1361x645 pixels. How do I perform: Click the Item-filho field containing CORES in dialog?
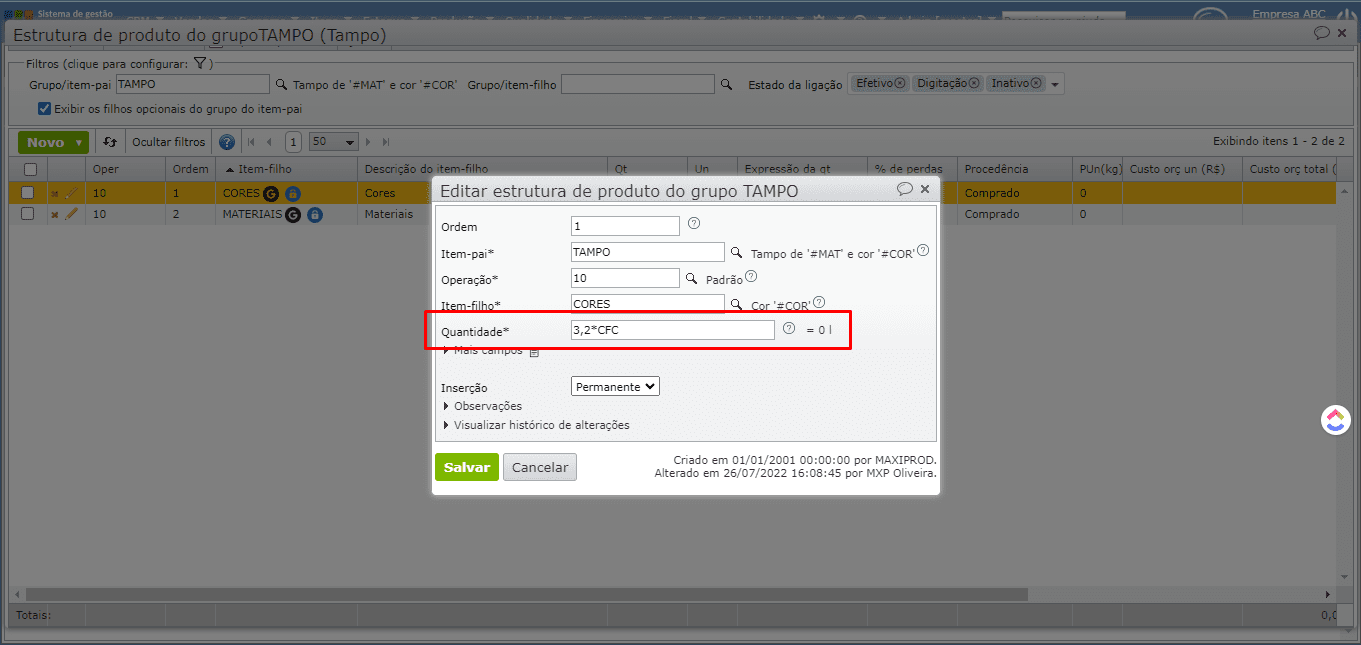pyautogui.click(x=648, y=304)
